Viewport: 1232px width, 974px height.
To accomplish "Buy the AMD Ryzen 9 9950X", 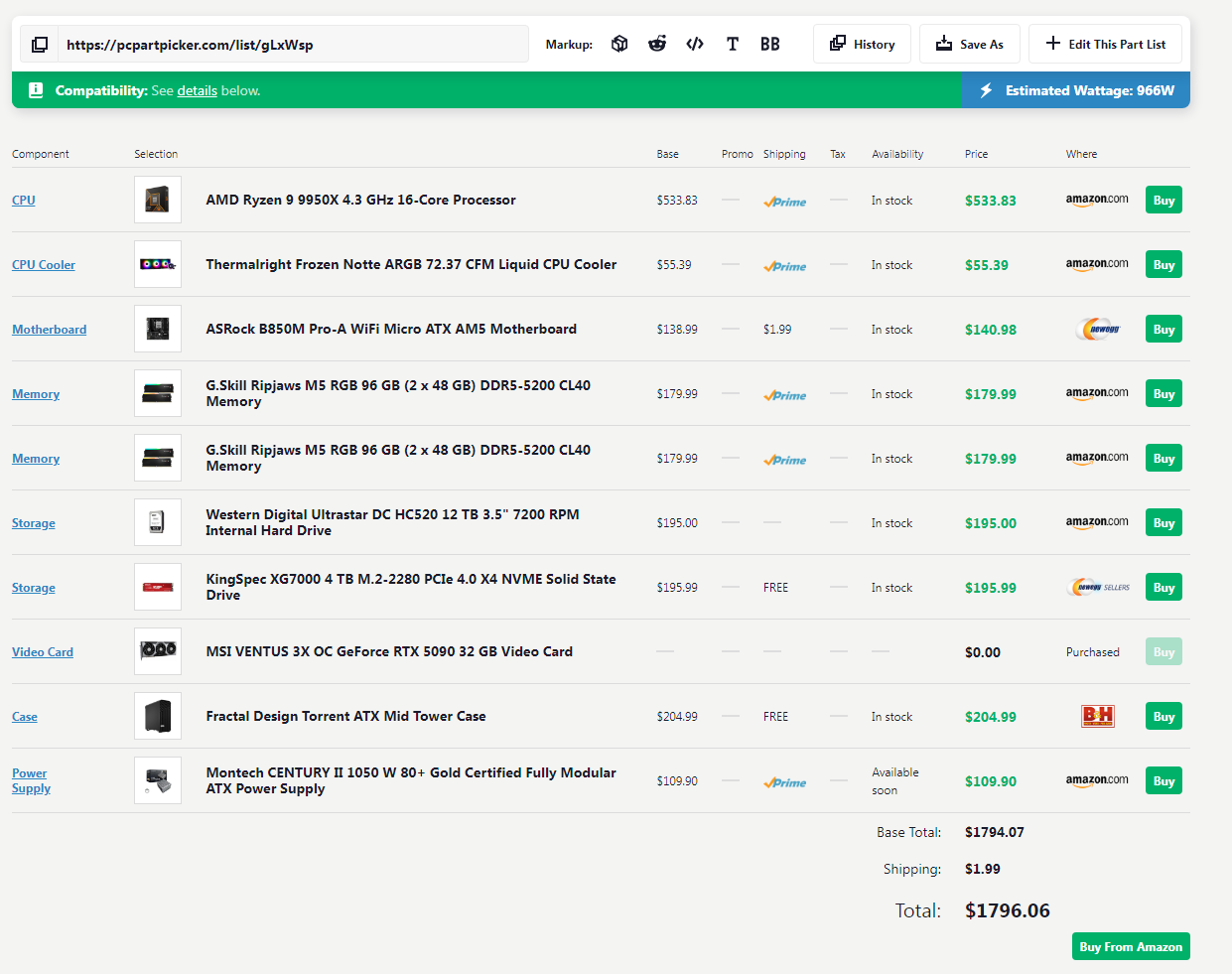I will pyautogui.click(x=1164, y=200).
